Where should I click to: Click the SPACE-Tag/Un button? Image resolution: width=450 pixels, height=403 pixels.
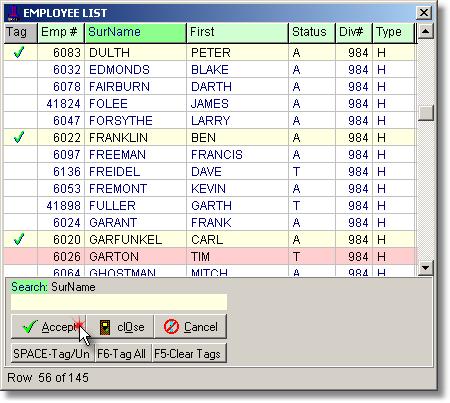pos(52,353)
